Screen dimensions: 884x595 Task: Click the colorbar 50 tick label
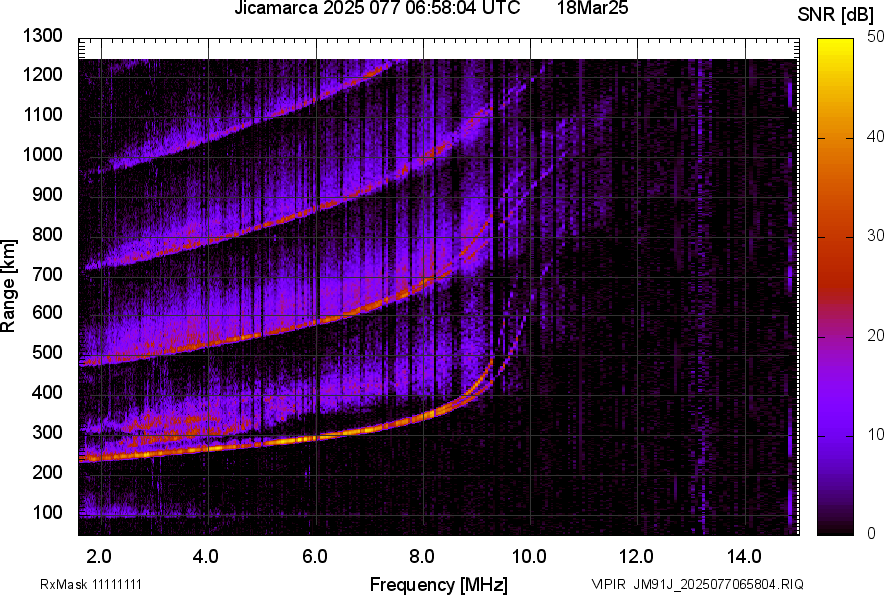point(876,37)
